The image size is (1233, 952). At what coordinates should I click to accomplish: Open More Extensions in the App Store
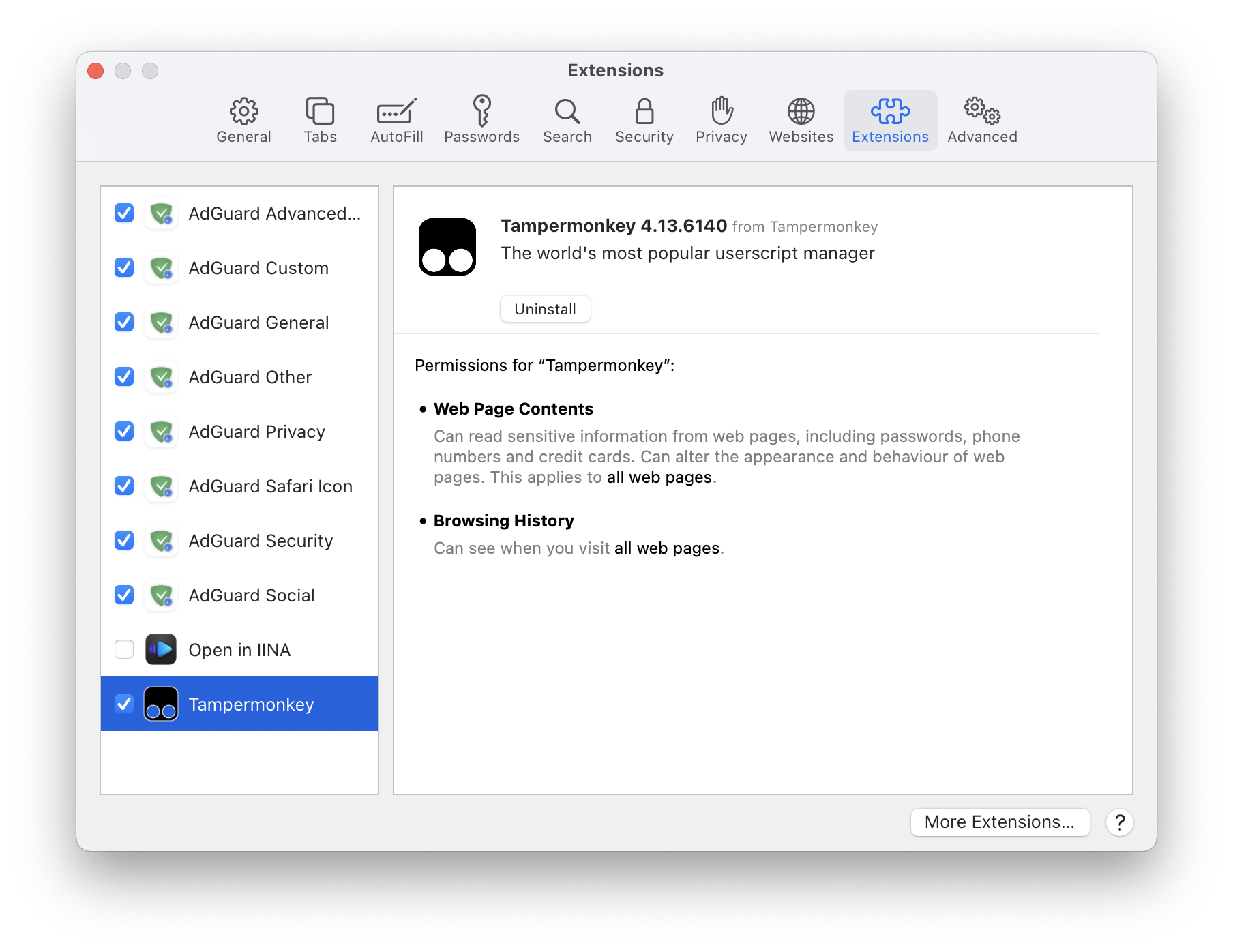tap(1000, 822)
